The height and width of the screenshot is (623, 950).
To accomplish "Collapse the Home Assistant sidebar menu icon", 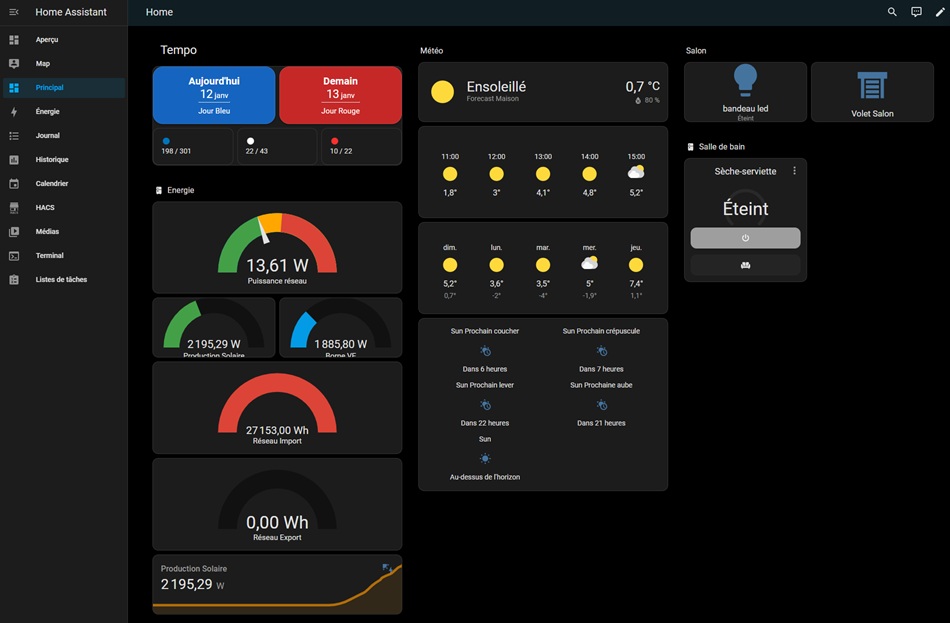I will coord(14,12).
